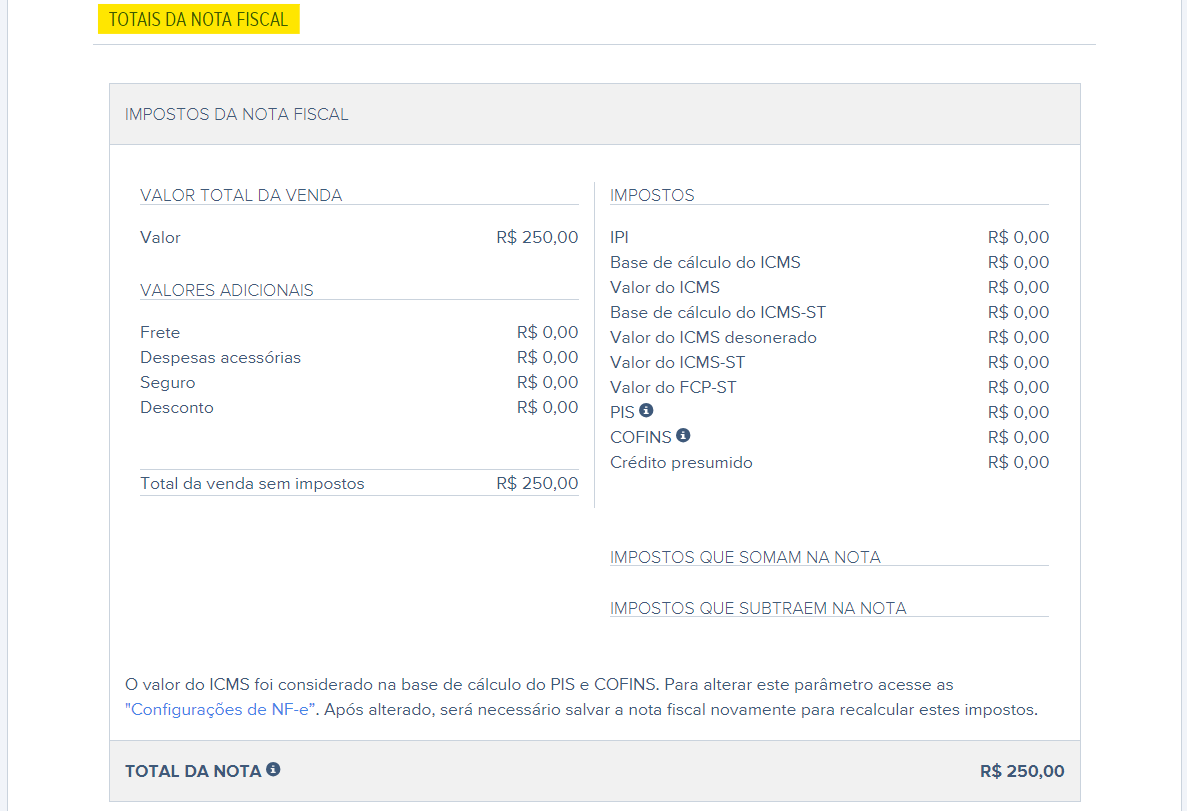Click the VALOR TOTAL DA VENDA heading
The height and width of the screenshot is (811, 1187).
pos(241,195)
